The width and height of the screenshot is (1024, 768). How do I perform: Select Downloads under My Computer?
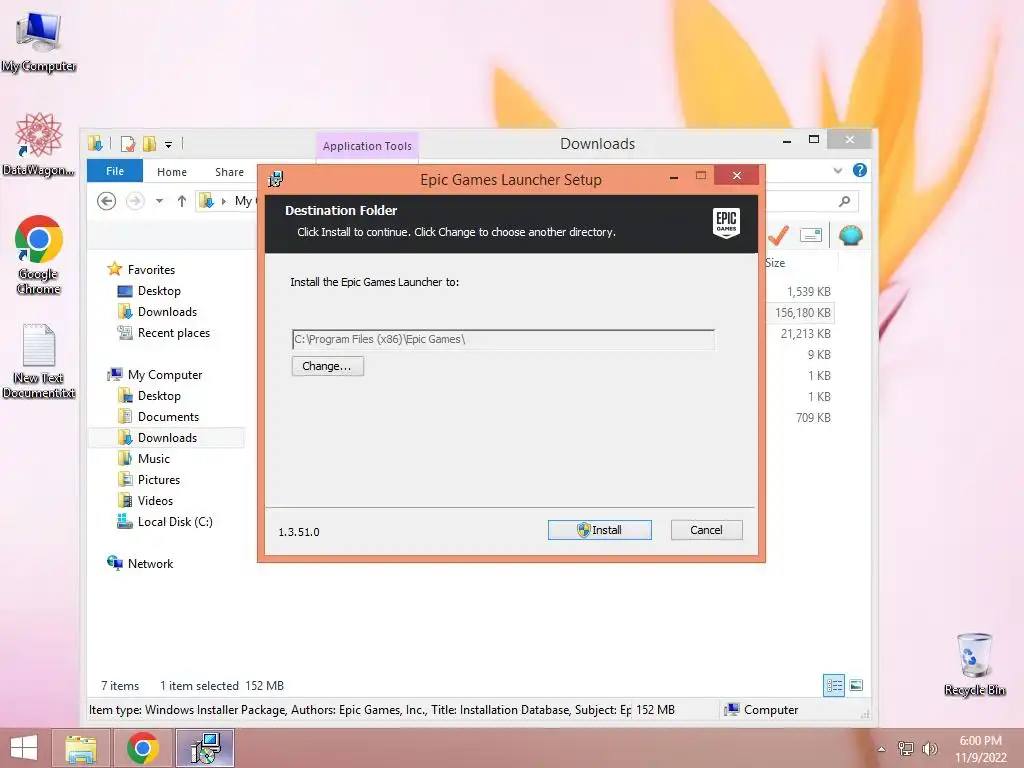click(x=166, y=438)
